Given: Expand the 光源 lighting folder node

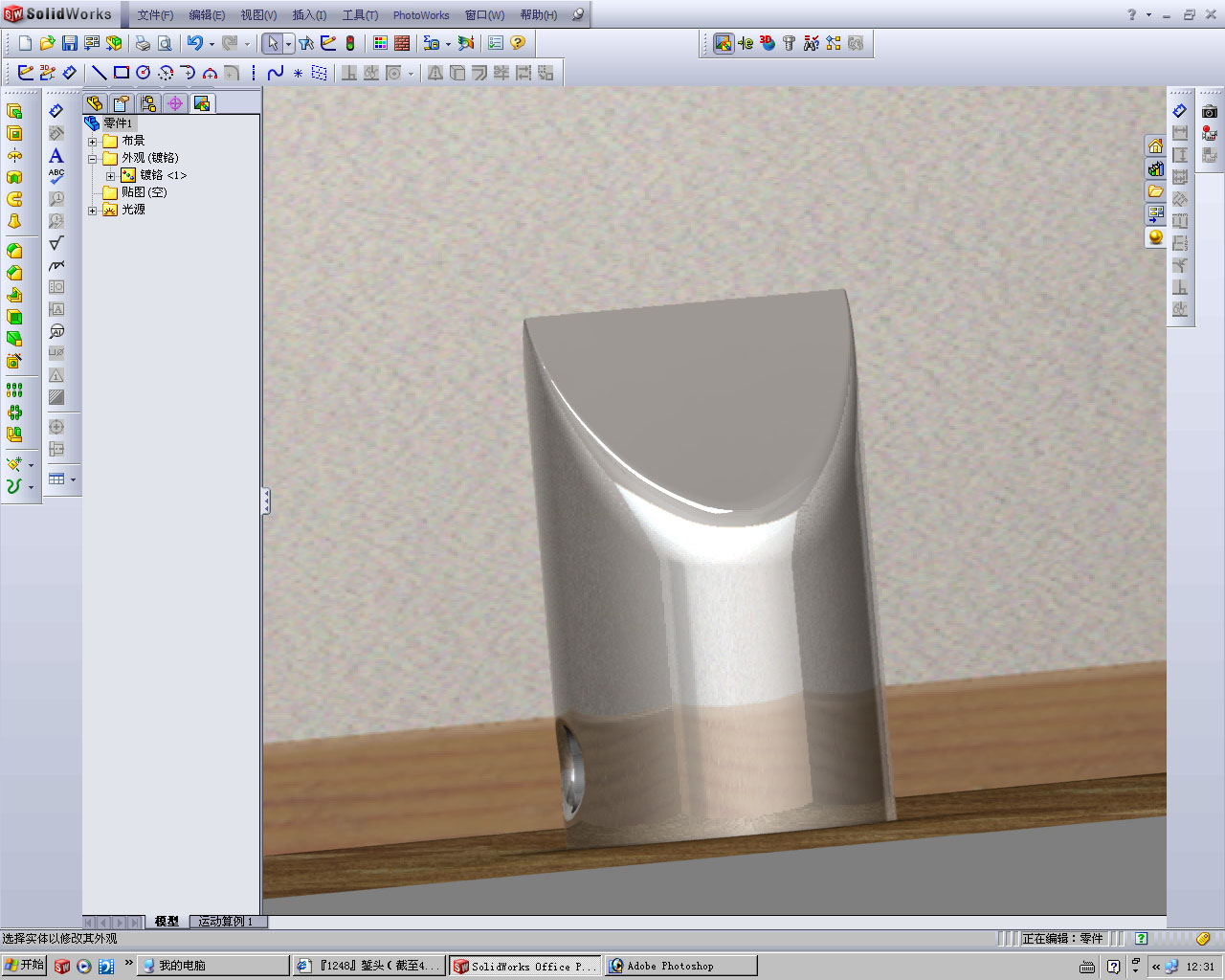Looking at the screenshot, I should point(93,210).
